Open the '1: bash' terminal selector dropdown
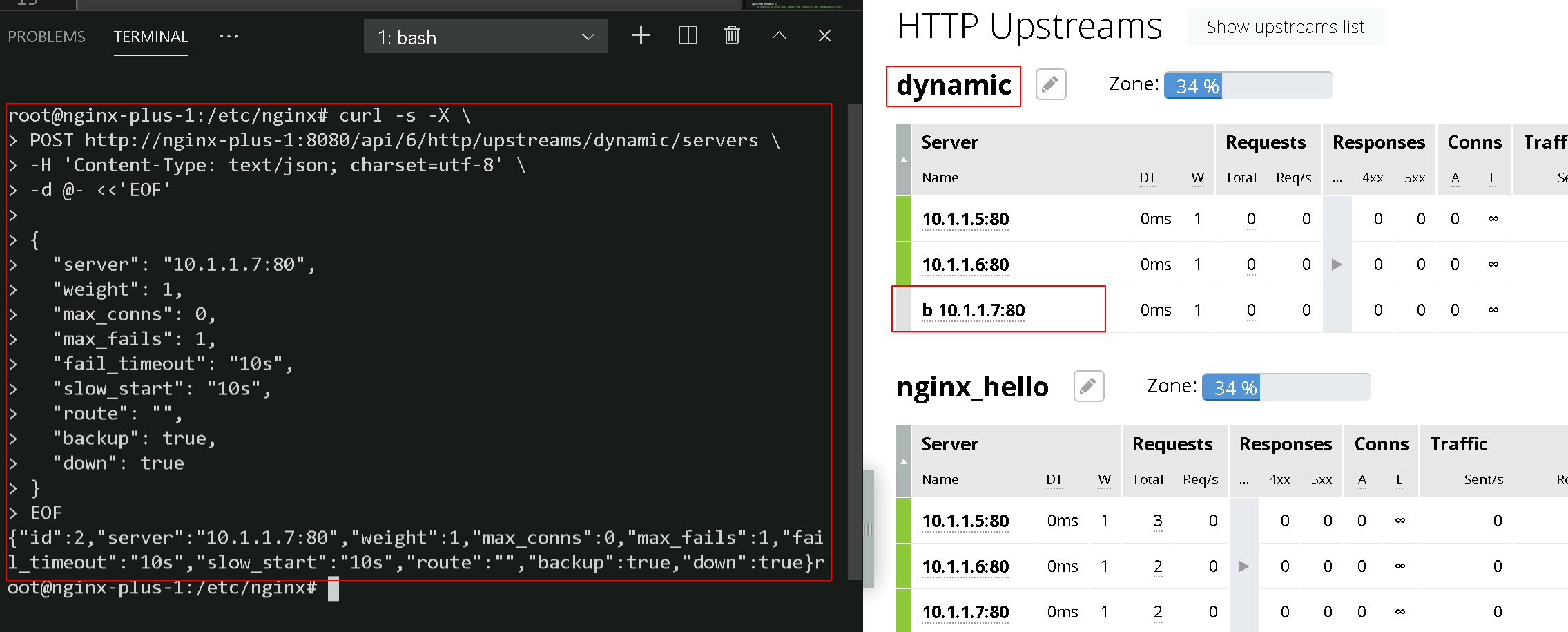The height and width of the screenshot is (632, 1568). point(485,37)
